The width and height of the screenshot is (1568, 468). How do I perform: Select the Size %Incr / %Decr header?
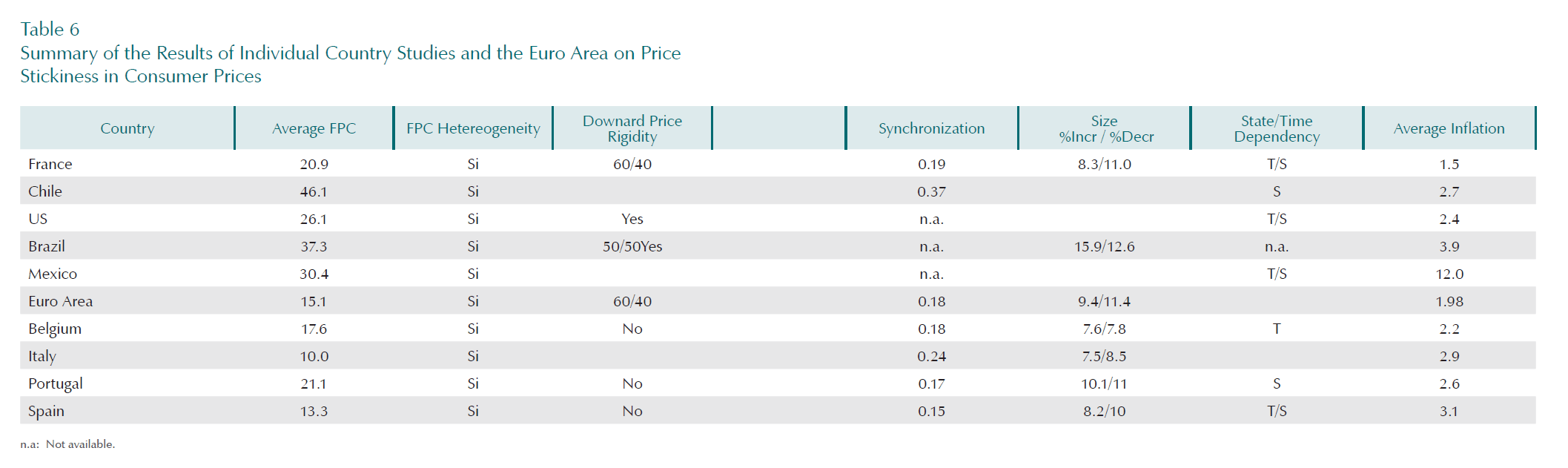coord(1105,128)
